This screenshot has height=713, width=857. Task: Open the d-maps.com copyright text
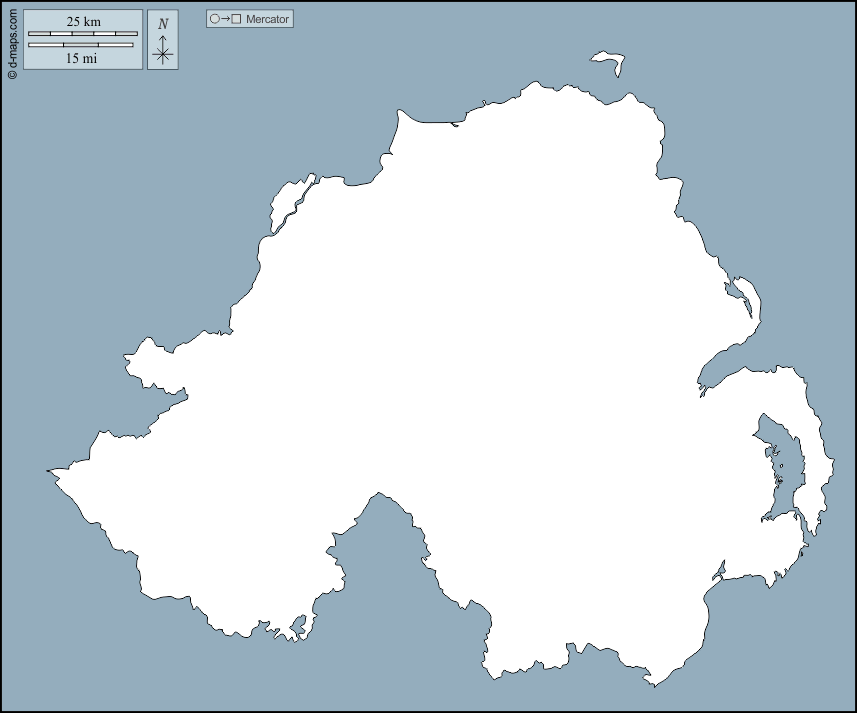coord(11,40)
